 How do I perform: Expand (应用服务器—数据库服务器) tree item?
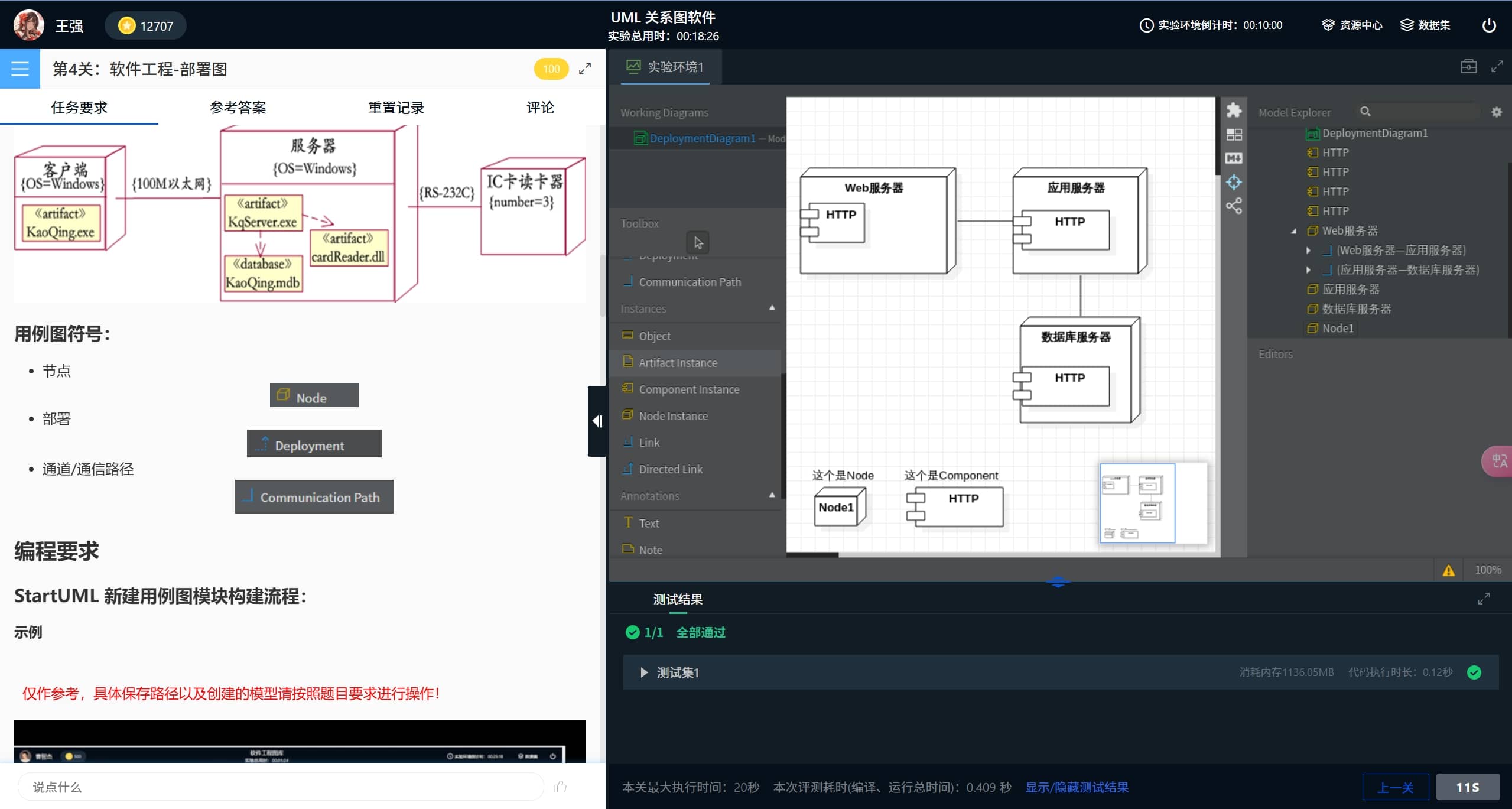1308,270
